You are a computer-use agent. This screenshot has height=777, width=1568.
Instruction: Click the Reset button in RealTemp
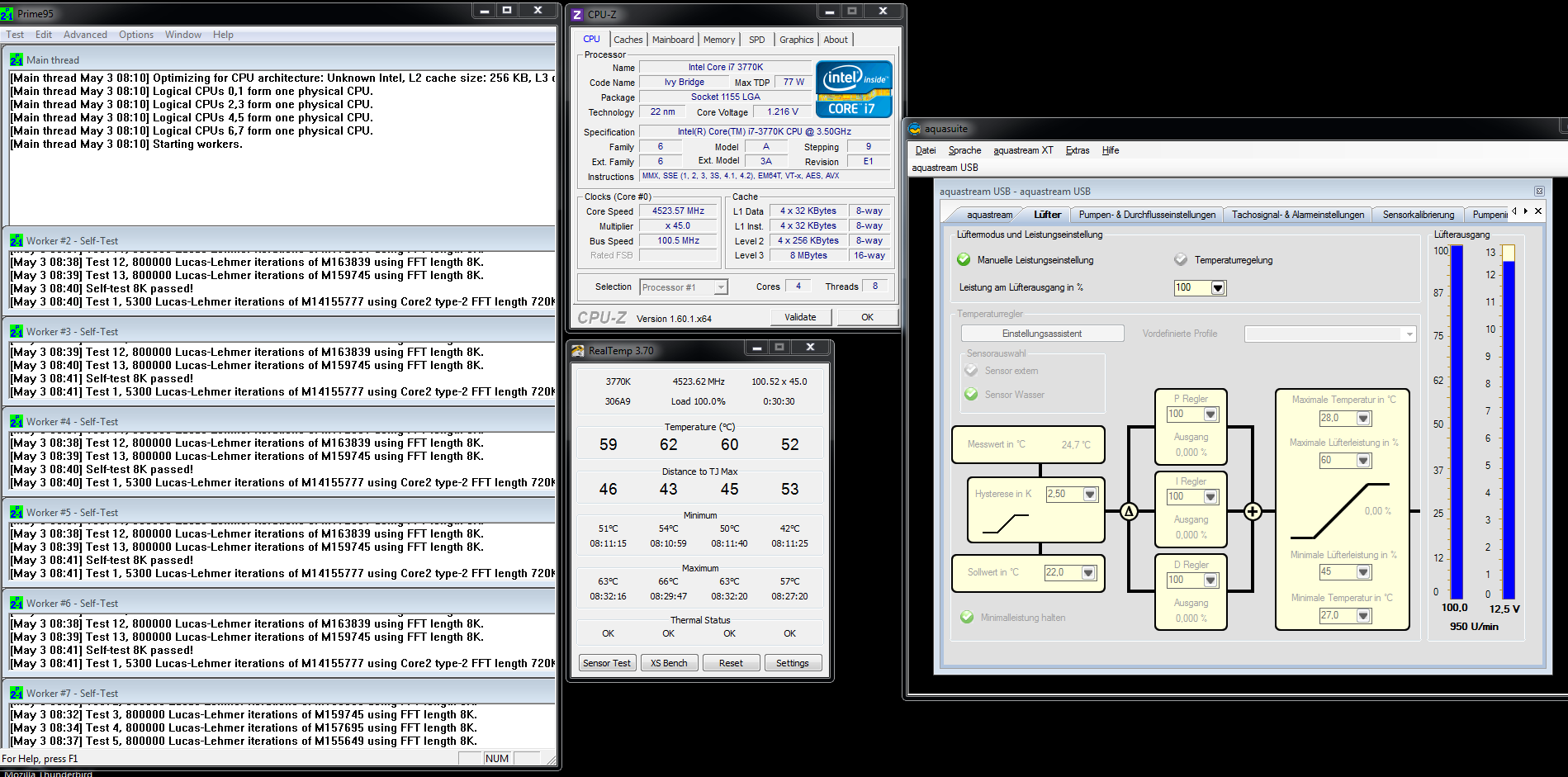click(x=731, y=663)
